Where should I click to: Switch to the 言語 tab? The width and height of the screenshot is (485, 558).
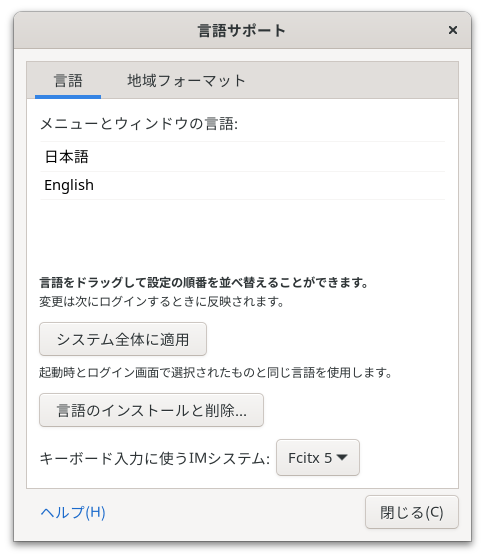click(68, 80)
